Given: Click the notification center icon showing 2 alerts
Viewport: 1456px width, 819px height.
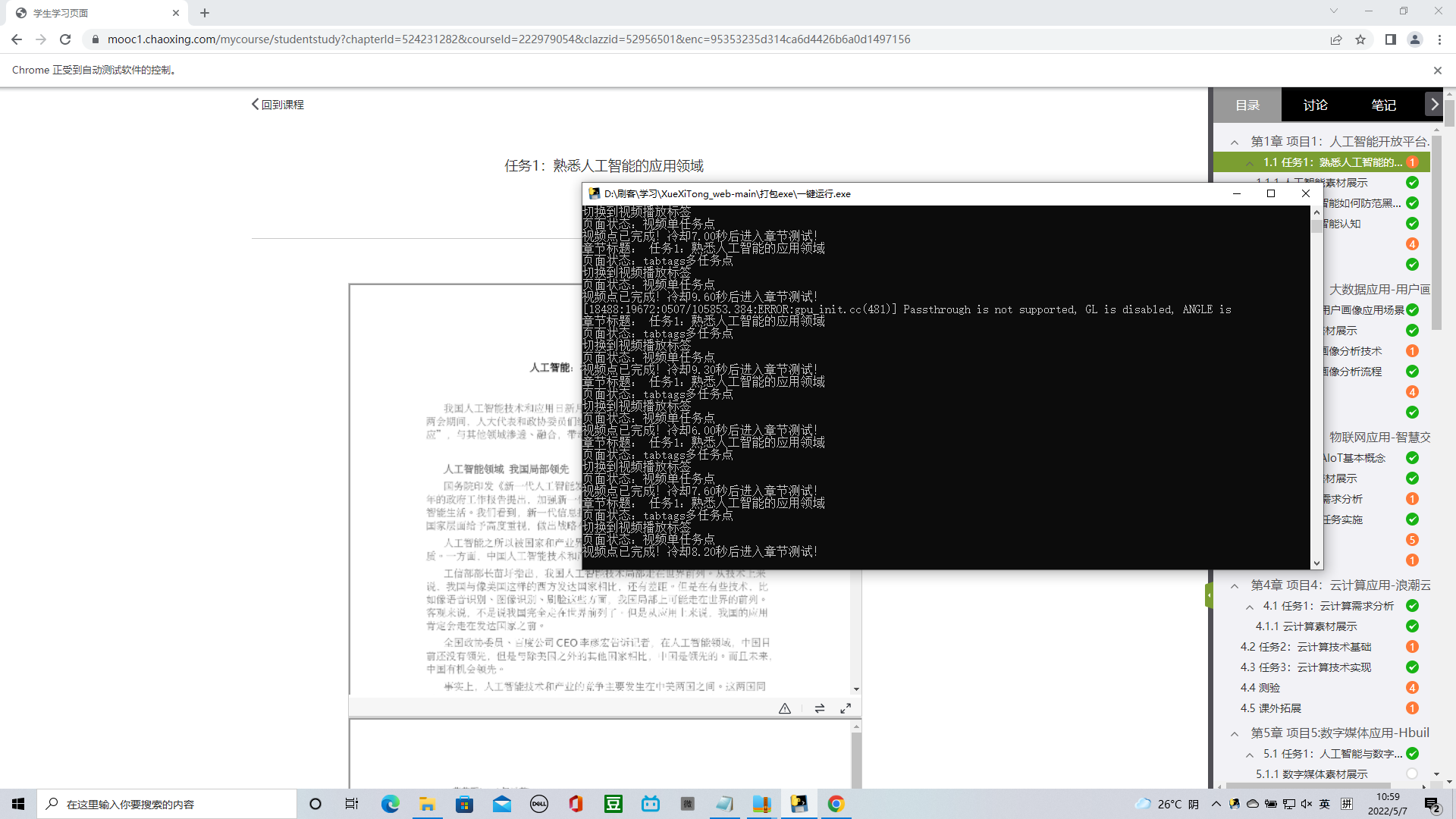Looking at the screenshot, I should click(x=1433, y=805).
